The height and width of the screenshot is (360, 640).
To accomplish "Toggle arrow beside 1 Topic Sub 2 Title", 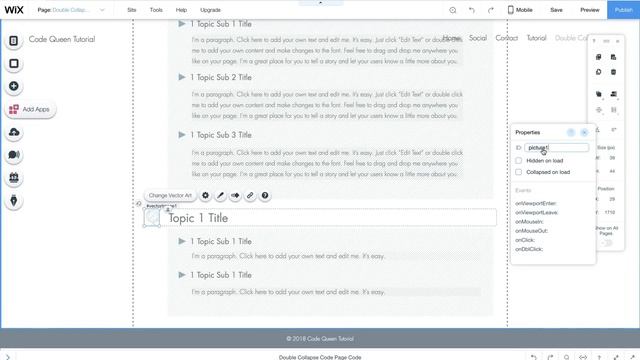I will (x=182, y=77).
